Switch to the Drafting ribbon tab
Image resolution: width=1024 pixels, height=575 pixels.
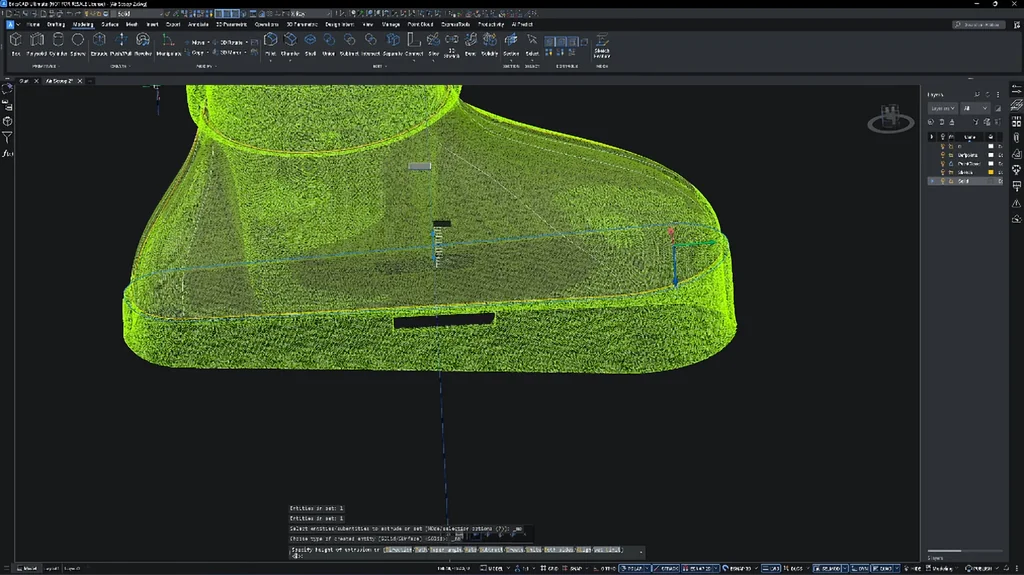pos(56,24)
